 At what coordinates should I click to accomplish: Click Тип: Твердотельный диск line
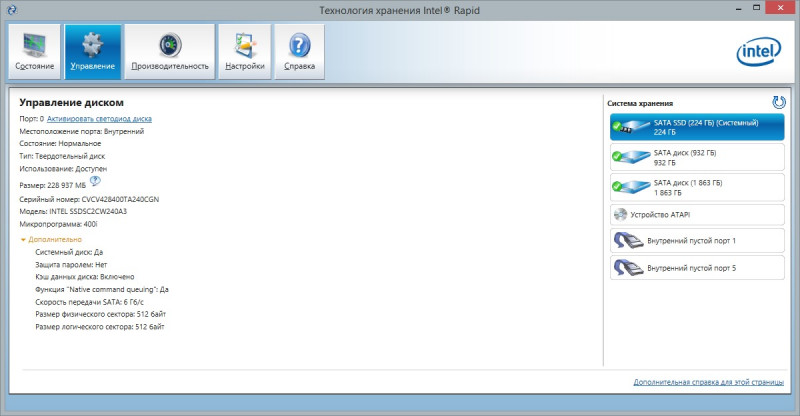click(x=62, y=156)
